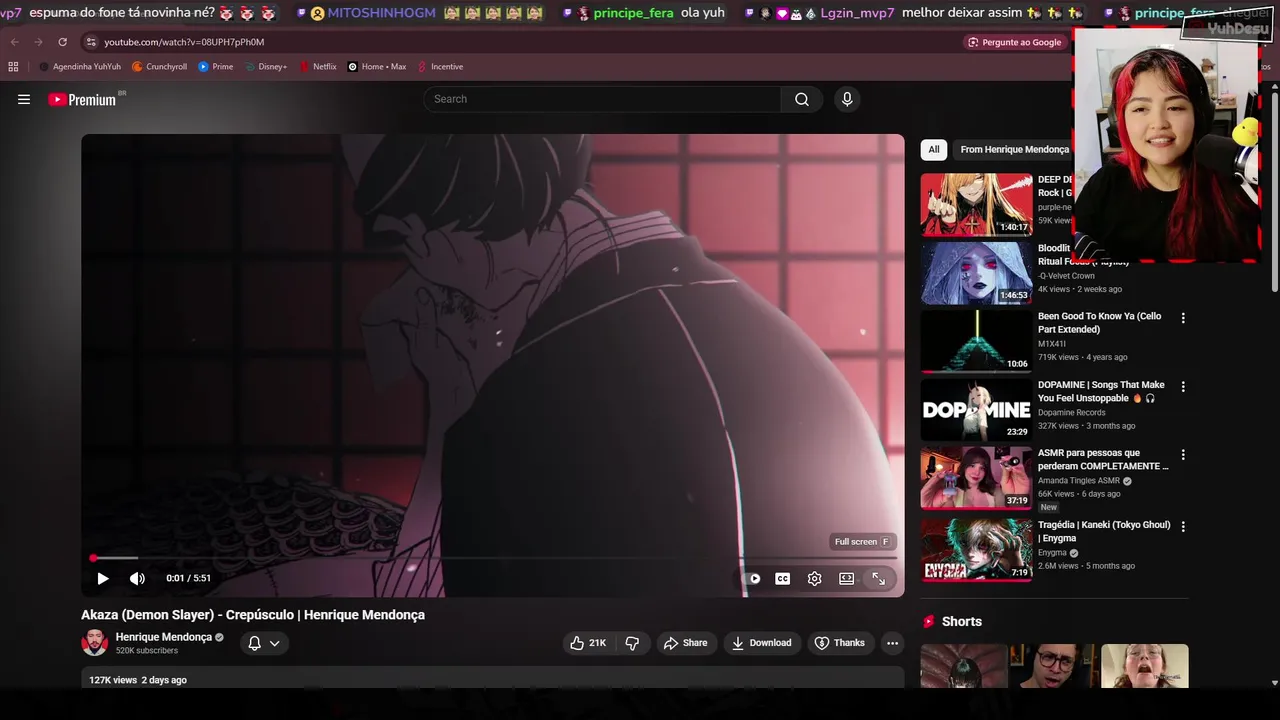Seek on the video progress bar
Image resolution: width=1280 pixels, height=720 pixels.
click(x=493, y=558)
